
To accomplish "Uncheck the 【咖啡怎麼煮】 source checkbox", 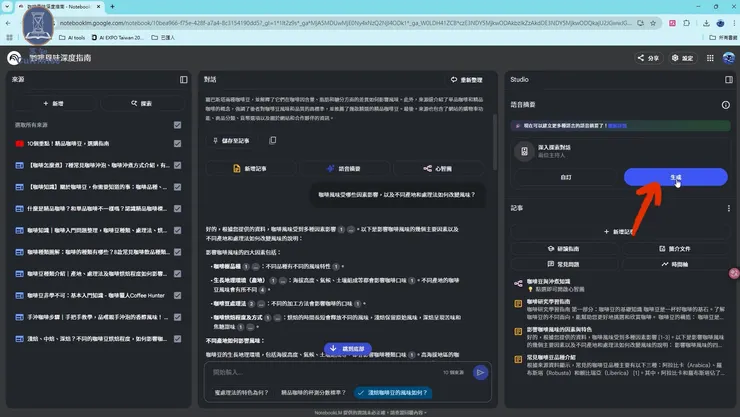I will pyautogui.click(x=177, y=165).
